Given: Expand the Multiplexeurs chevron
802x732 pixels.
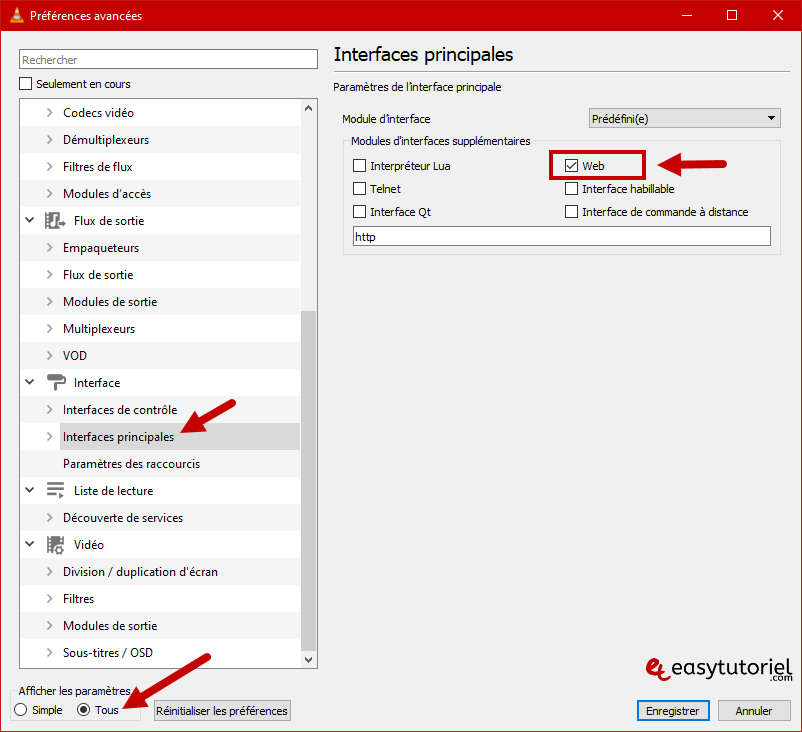Looking at the screenshot, I should tap(50, 328).
